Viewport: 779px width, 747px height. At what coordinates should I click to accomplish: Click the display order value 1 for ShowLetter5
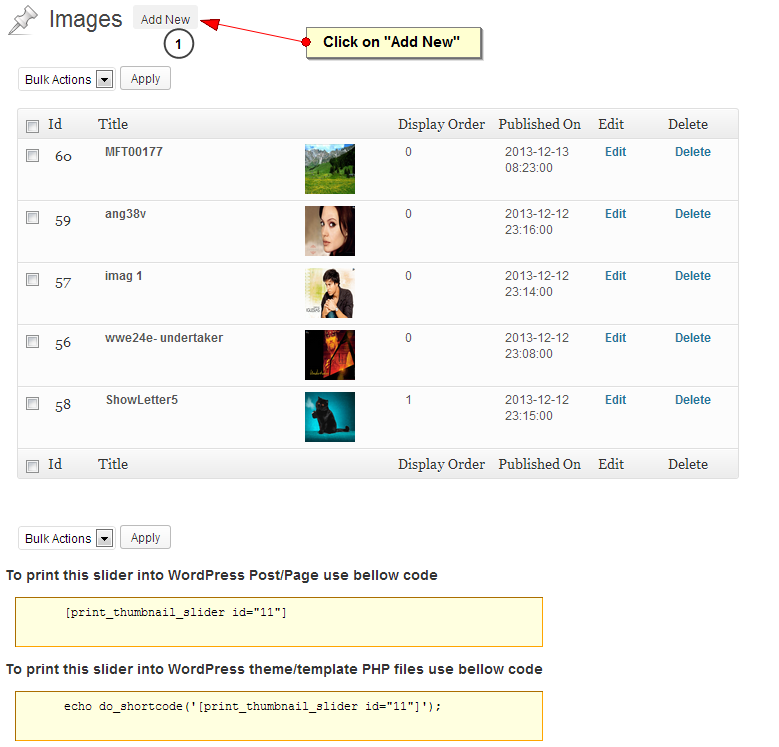(408, 400)
